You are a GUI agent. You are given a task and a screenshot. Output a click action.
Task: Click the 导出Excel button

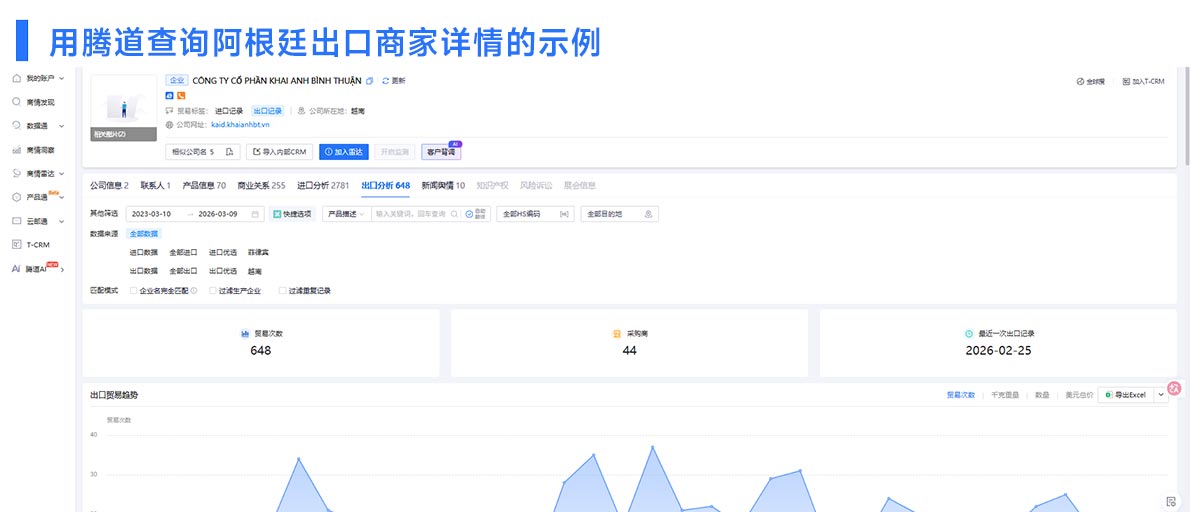click(1125, 395)
